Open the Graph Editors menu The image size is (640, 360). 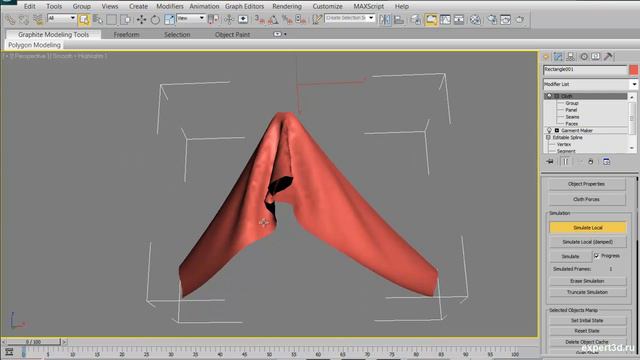pyautogui.click(x=244, y=6)
